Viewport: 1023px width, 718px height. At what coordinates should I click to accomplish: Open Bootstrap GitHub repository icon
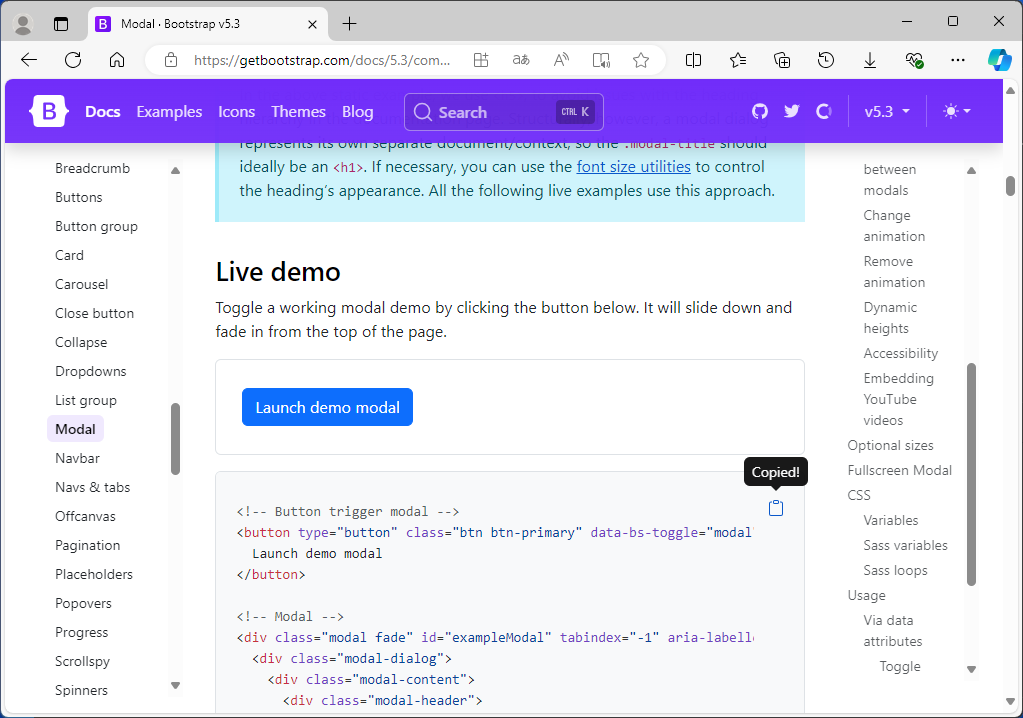760,112
